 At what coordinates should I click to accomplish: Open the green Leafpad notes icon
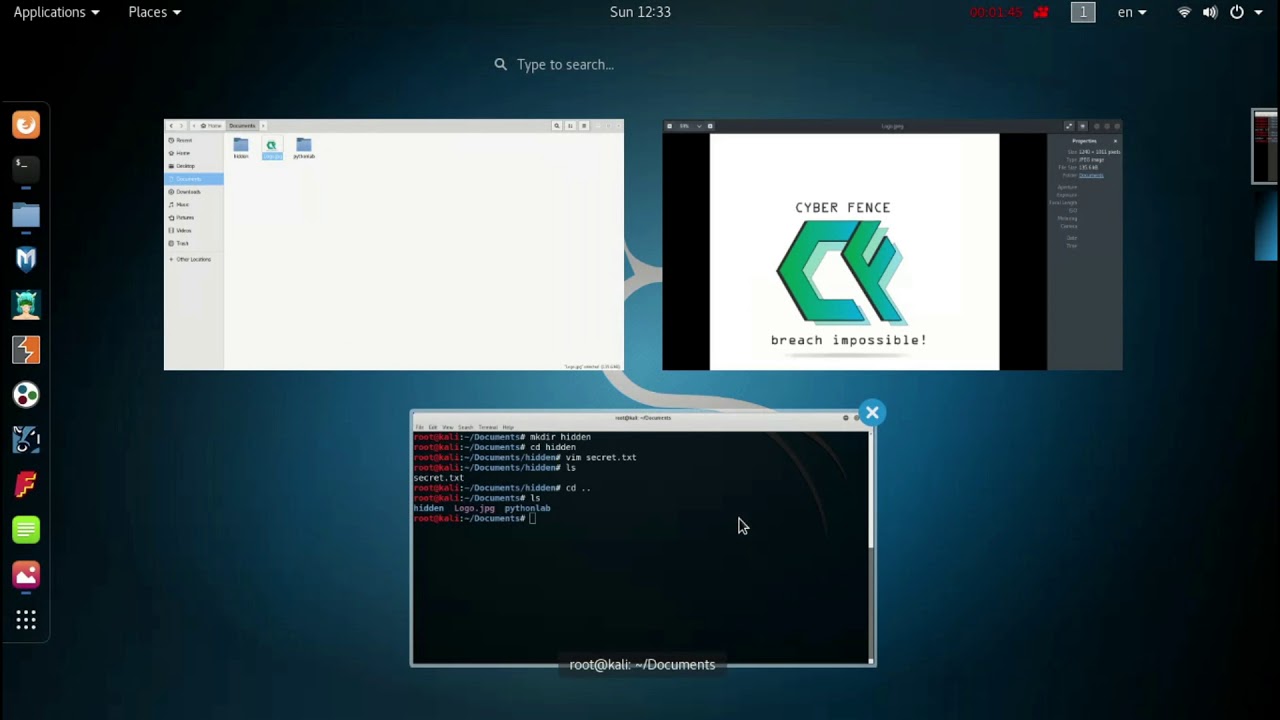click(26, 530)
